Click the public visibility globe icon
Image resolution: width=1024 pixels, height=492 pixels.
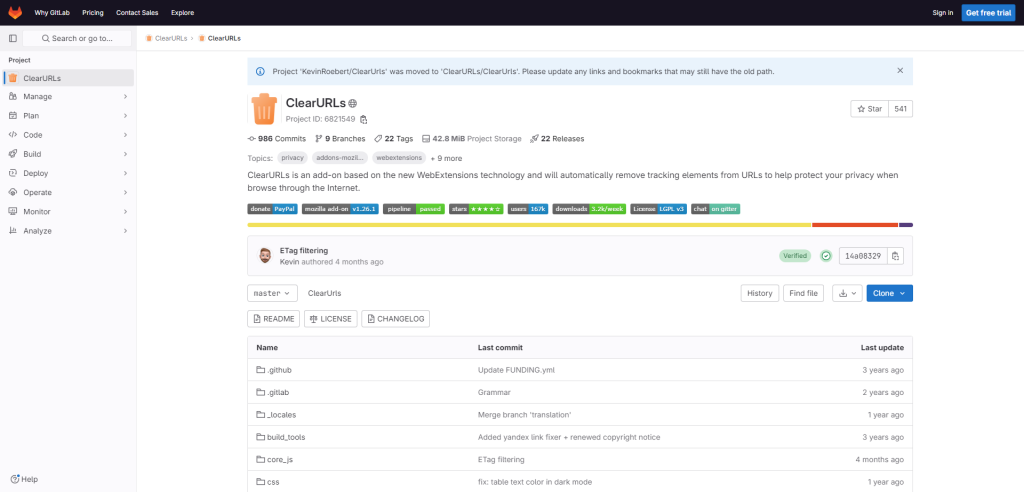353,103
